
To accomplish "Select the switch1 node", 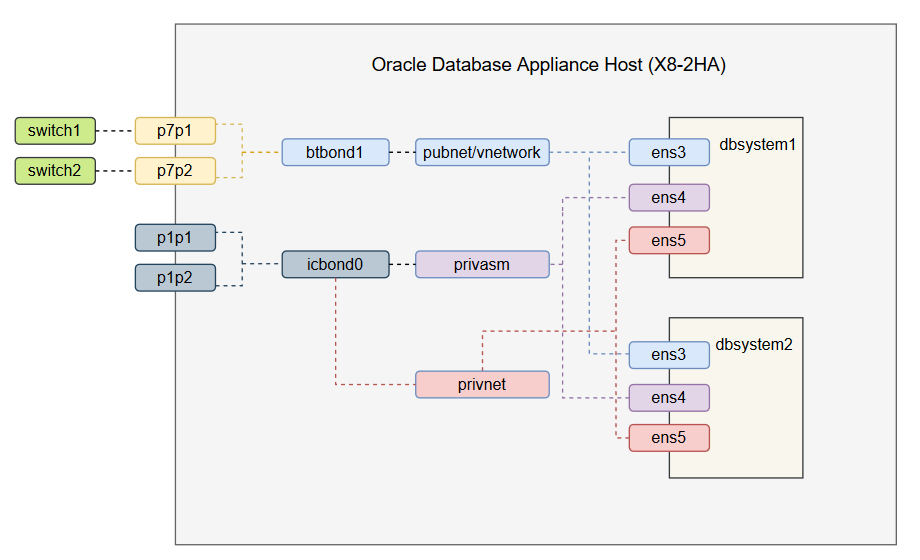I will [x=55, y=130].
